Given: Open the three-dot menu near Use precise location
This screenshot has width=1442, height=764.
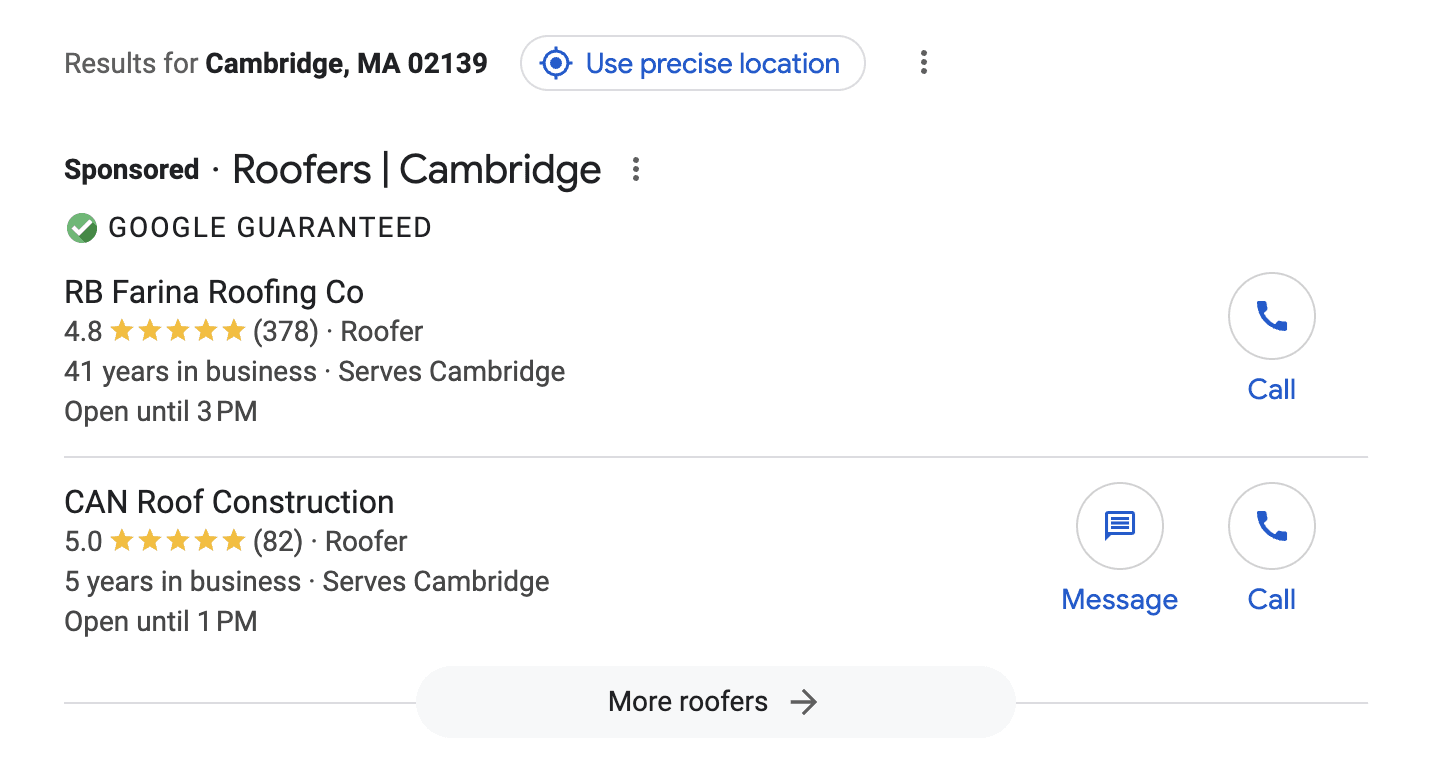Looking at the screenshot, I should [923, 62].
